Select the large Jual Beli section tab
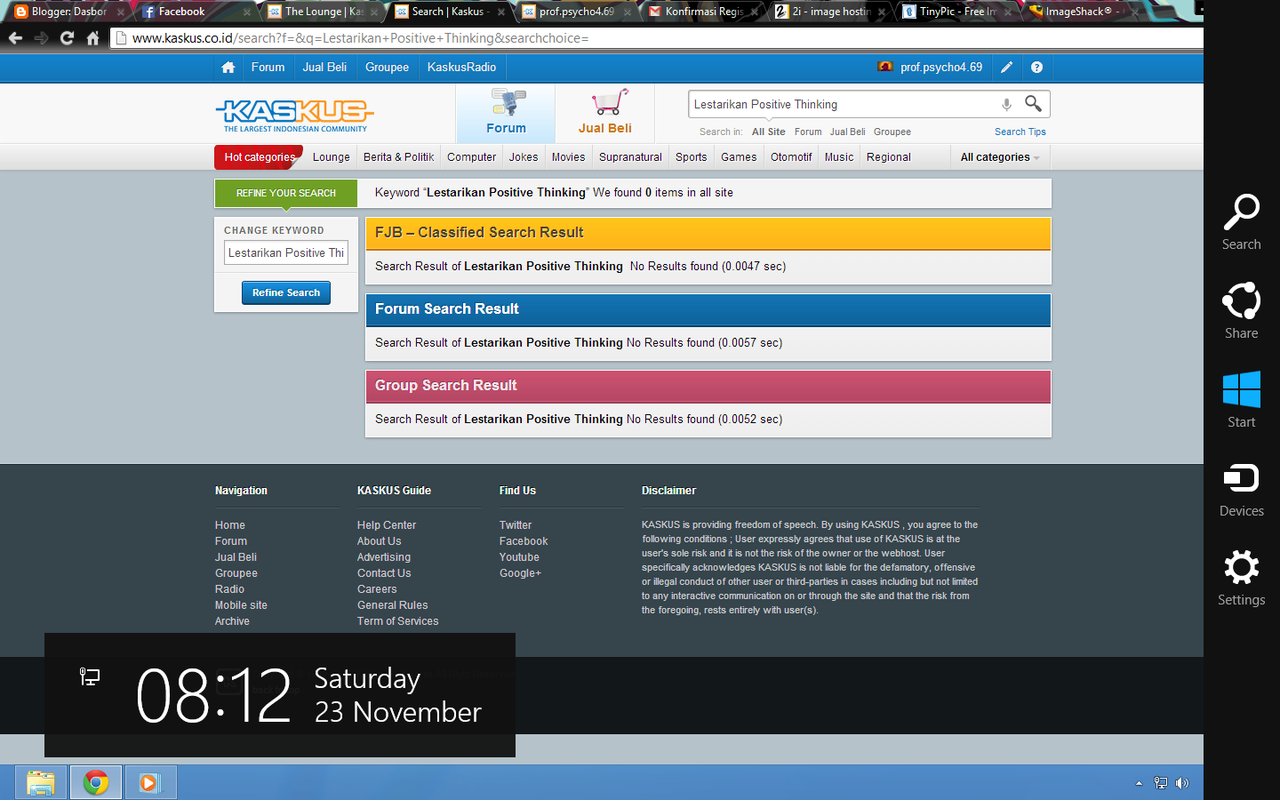 605,113
